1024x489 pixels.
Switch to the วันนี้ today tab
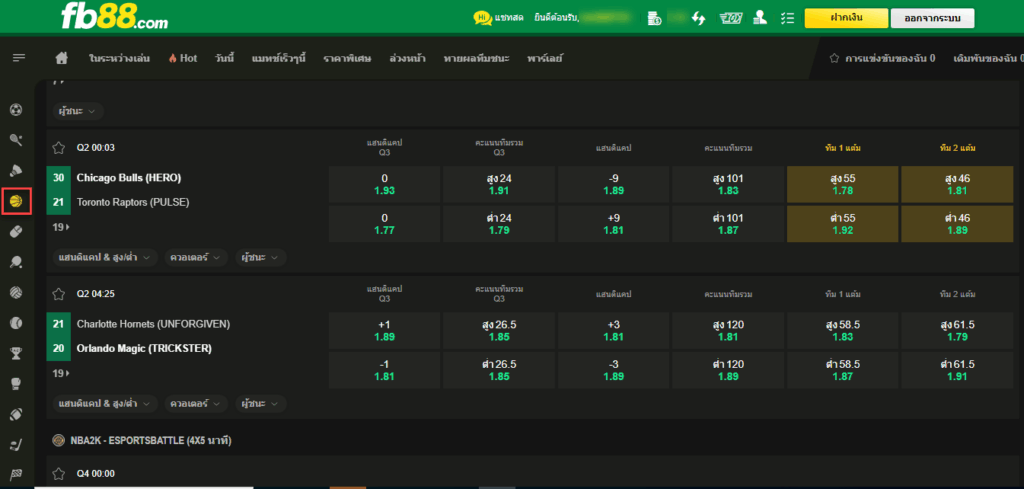point(224,58)
